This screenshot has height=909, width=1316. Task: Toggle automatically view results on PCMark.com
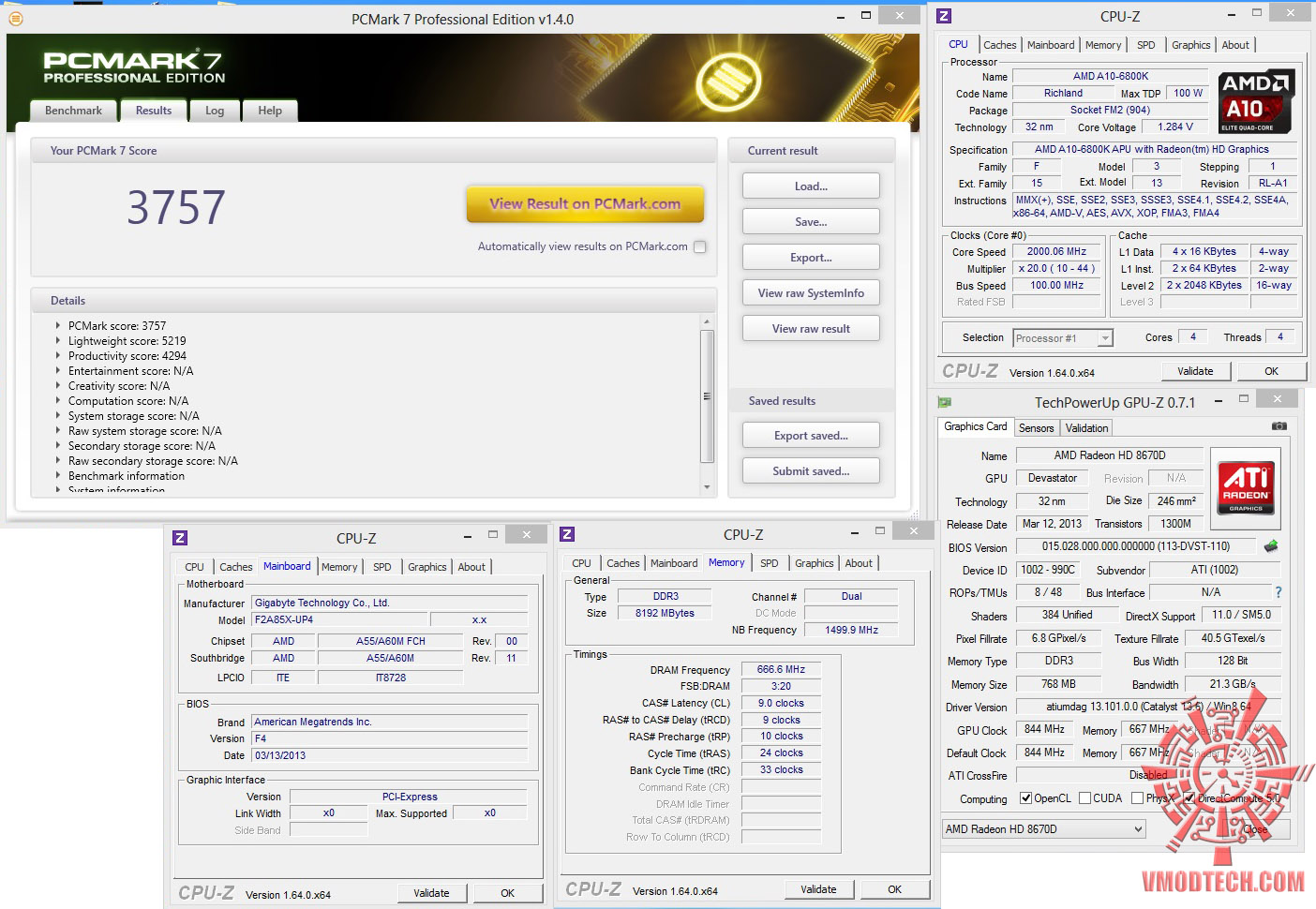[x=700, y=246]
